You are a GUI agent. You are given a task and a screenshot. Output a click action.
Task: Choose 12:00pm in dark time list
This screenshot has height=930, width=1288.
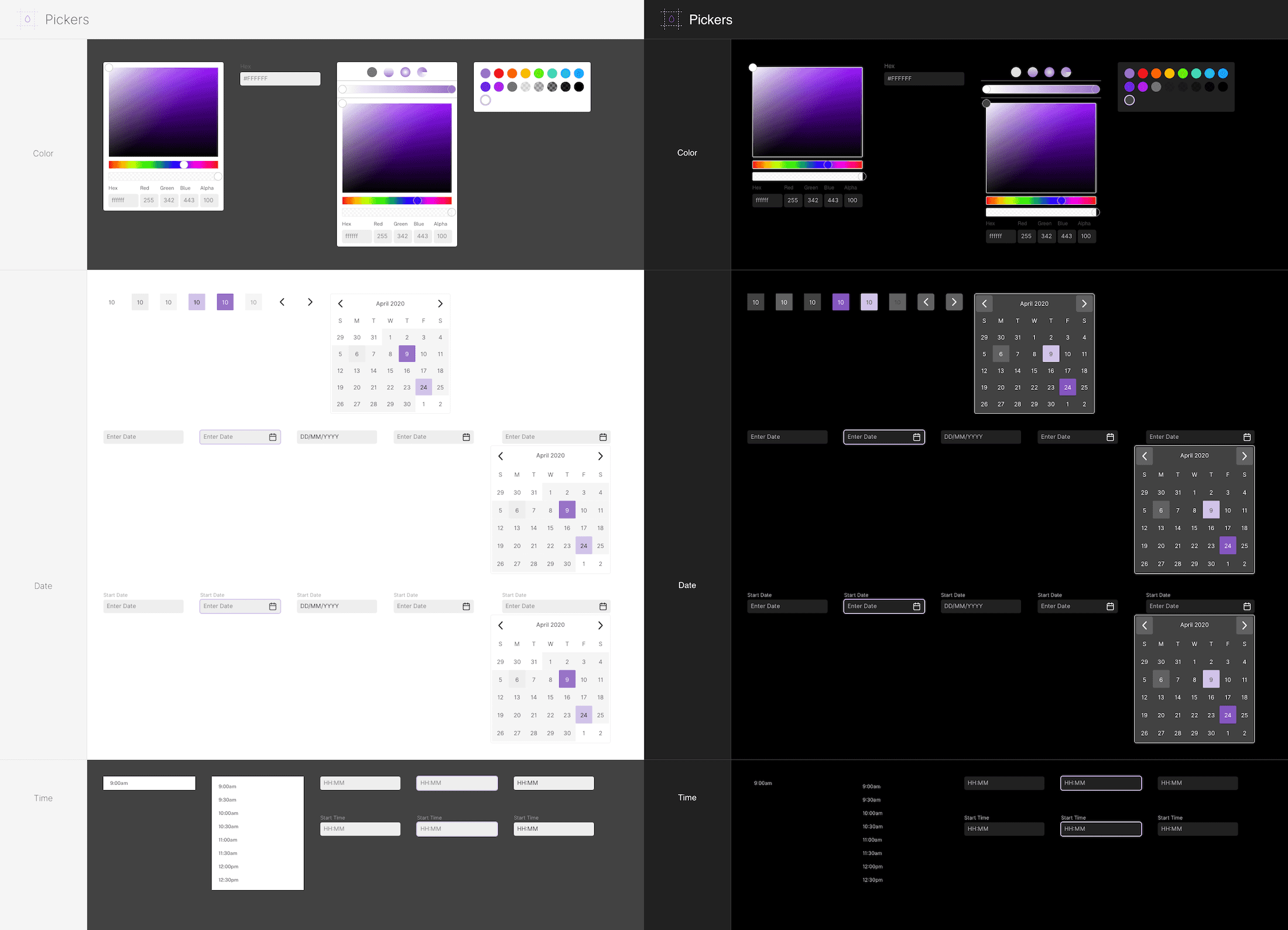872,867
